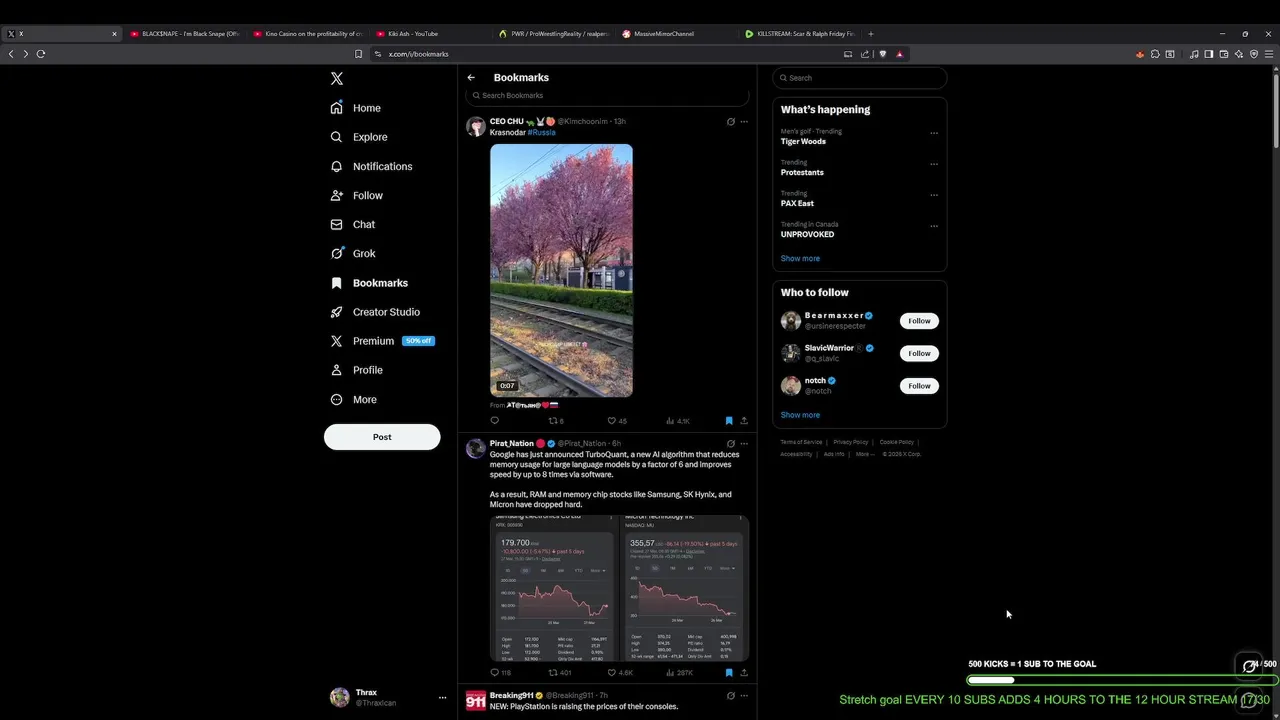Image resolution: width=1280 pixels, height=720 pixels.
Task: Remove bookmark from CEO CHU post
Action: (729, 421)
